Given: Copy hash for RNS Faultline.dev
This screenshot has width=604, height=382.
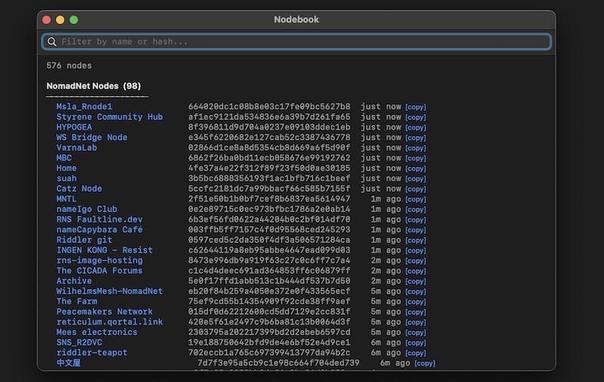Looking at the screenshot, I should pos(416,220).
